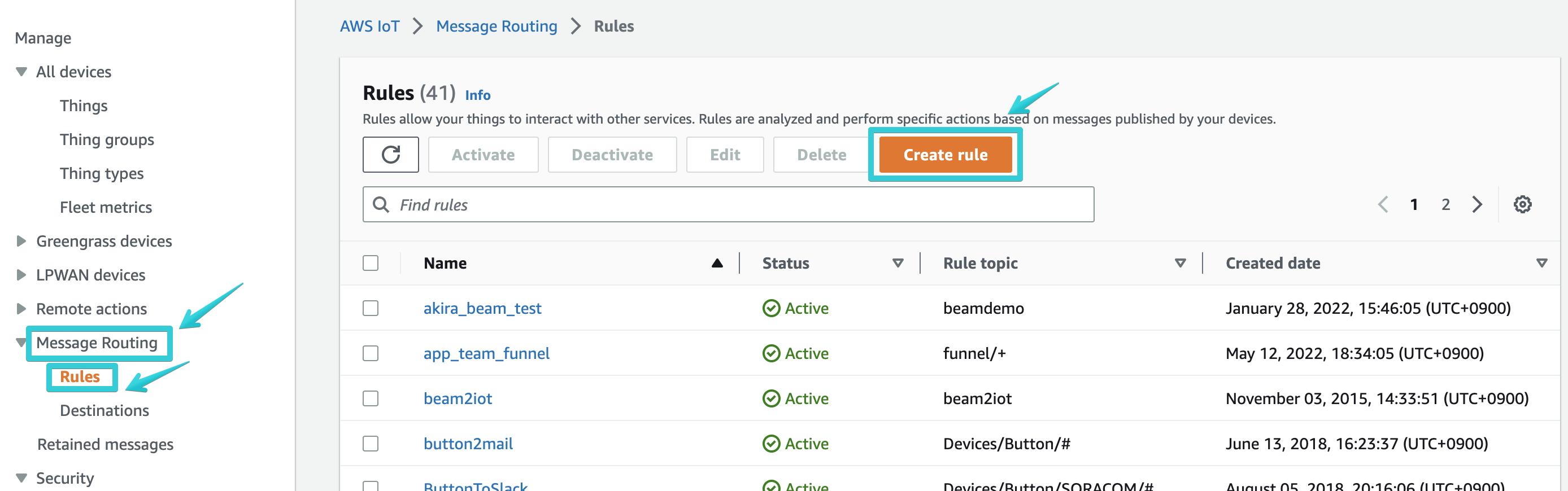Open Retained messages in the sidebar

(x=105, y=445)
